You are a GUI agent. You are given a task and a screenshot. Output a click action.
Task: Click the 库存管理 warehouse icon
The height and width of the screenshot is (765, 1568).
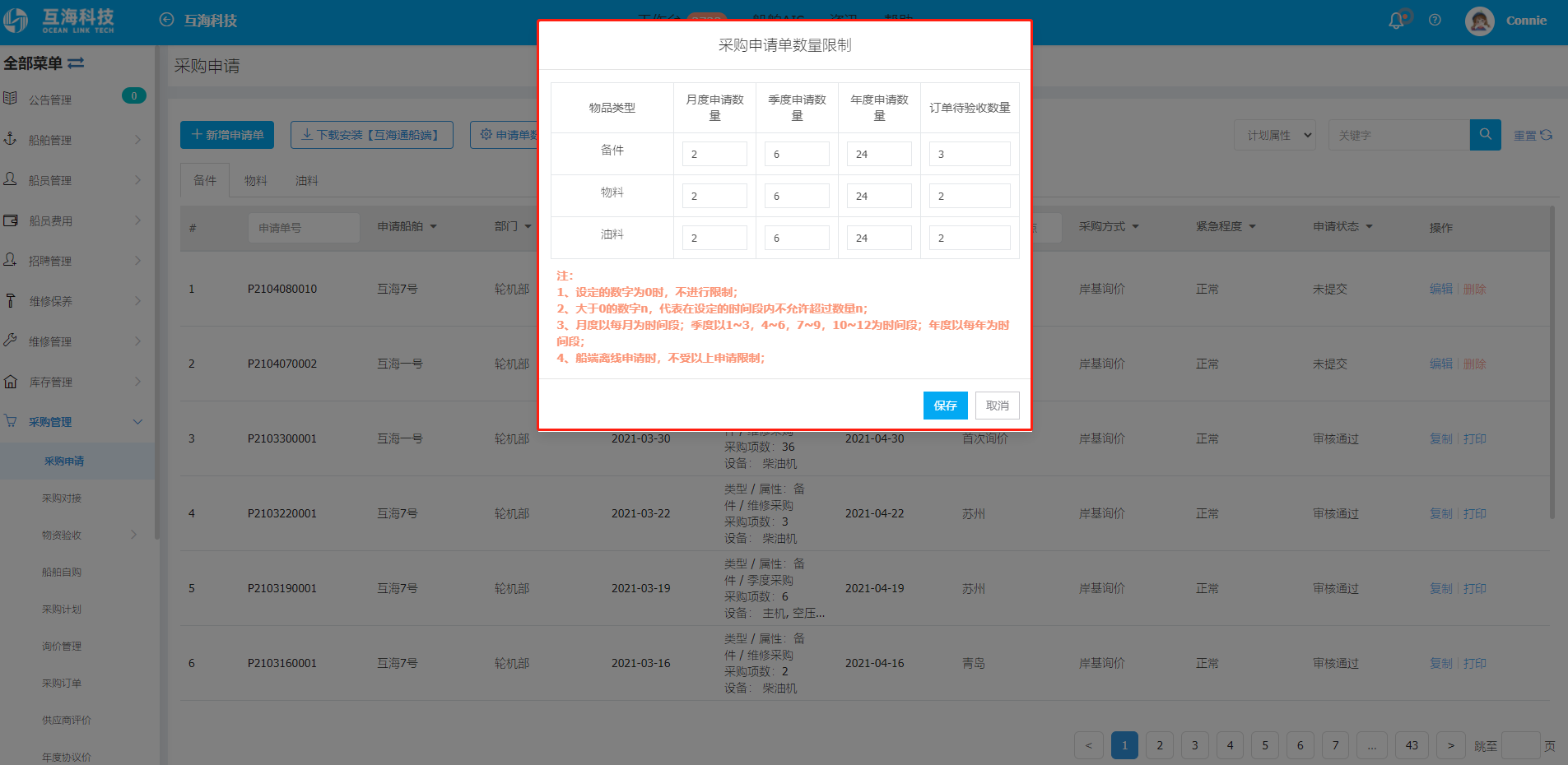[10, 381]
